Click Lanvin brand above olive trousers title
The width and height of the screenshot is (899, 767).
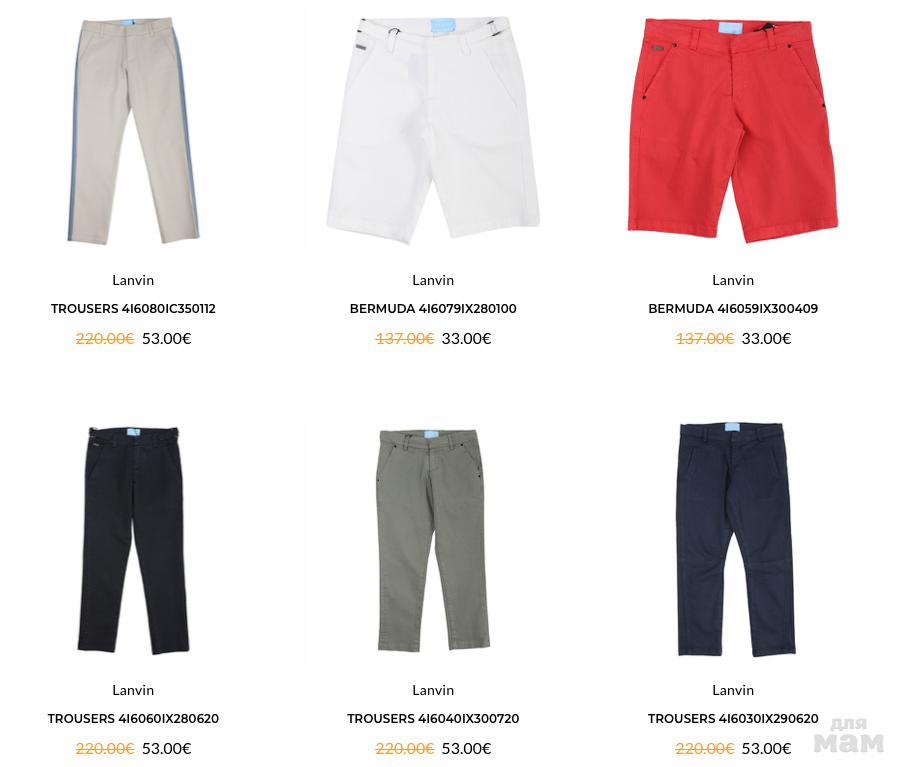[x=433, y=690]
